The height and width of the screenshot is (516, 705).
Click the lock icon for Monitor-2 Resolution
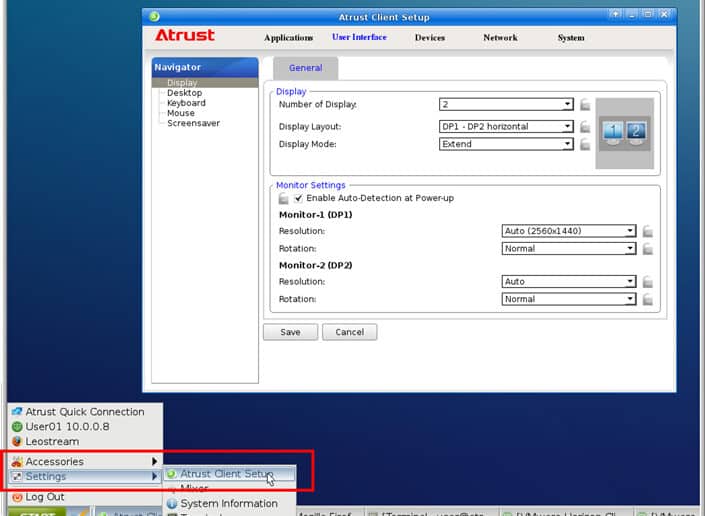point(647,282)
